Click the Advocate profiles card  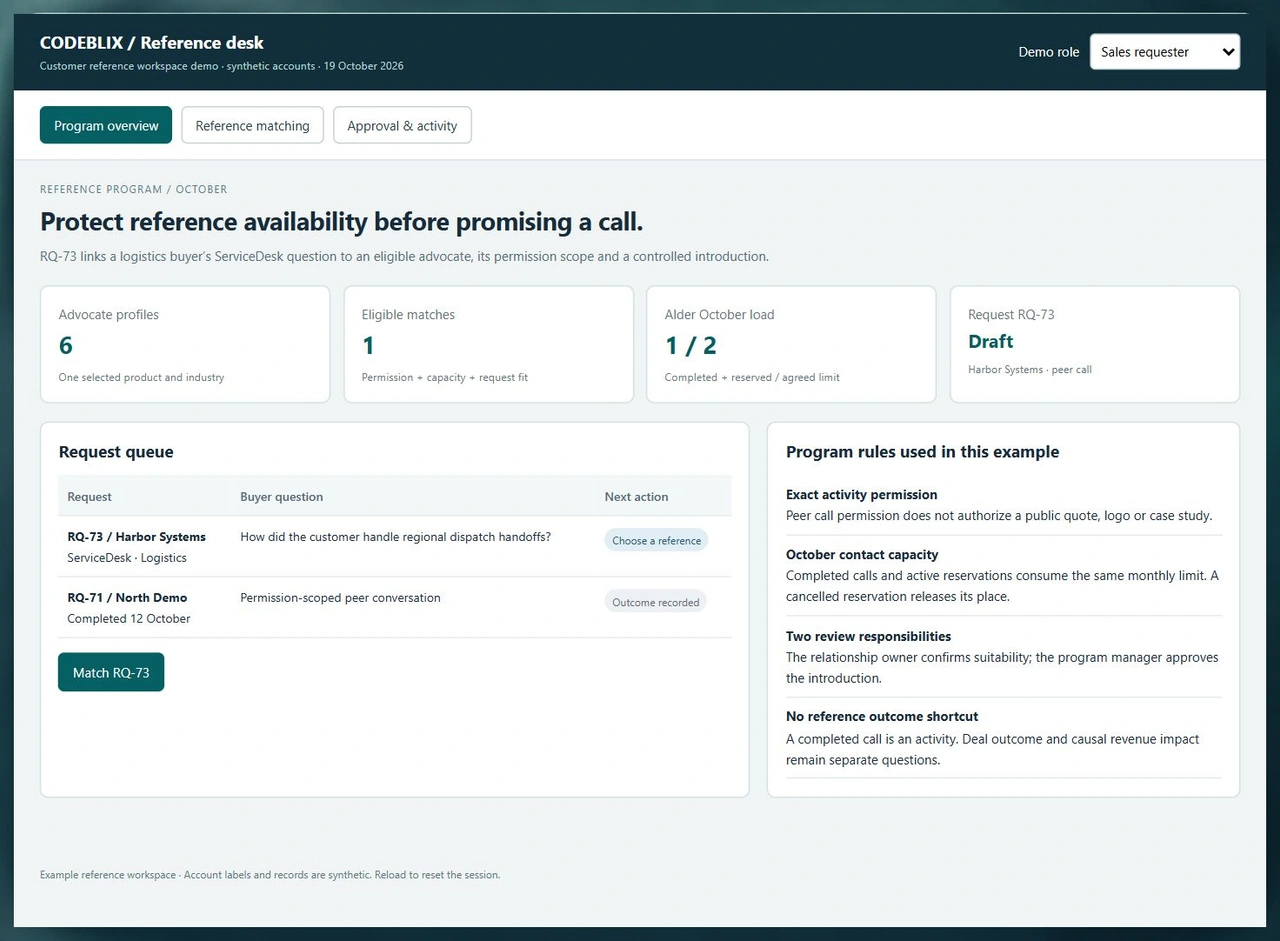pyautogui.click(x=185, y=344)
